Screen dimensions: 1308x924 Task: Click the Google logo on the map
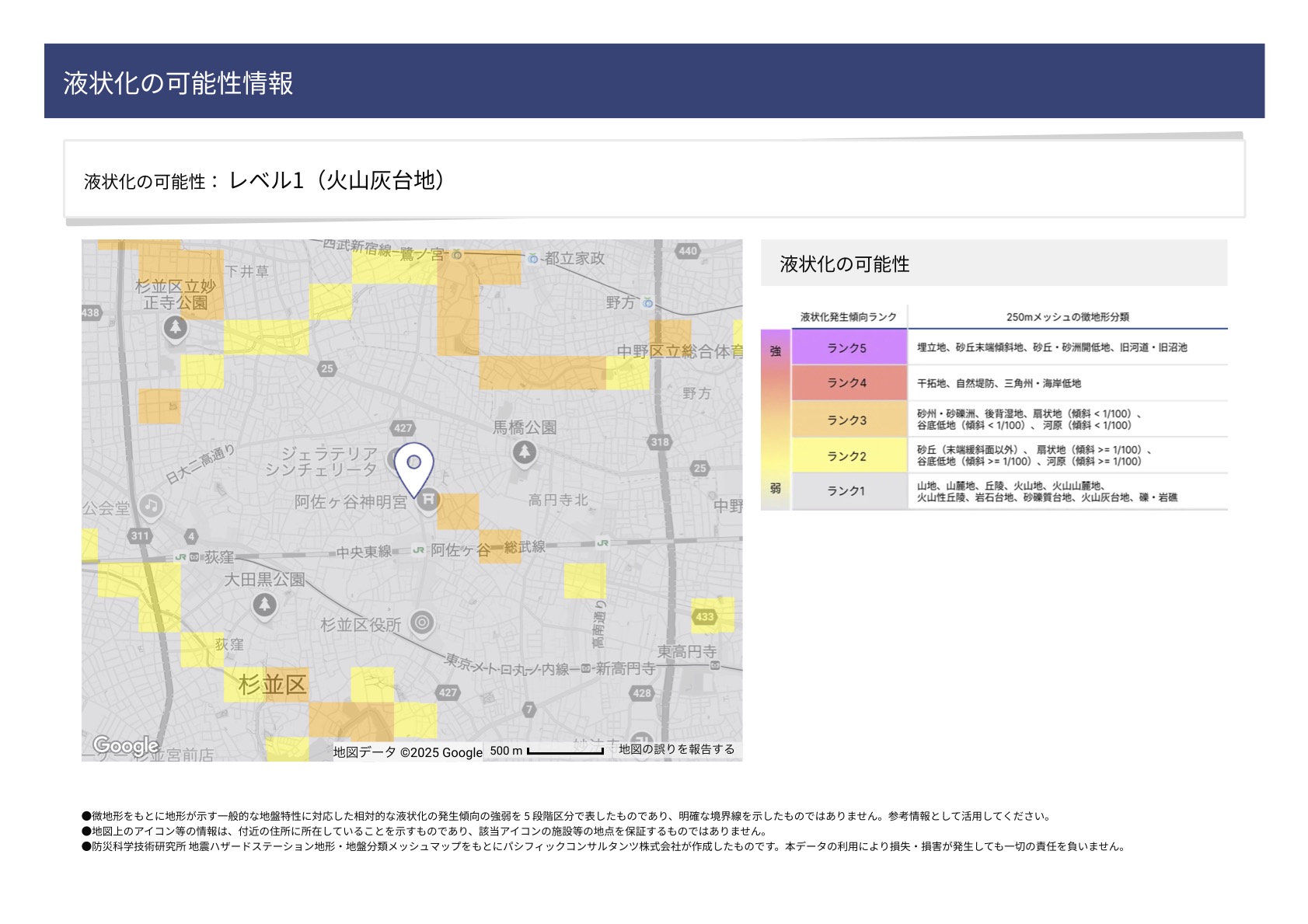(x=125, y=746)
